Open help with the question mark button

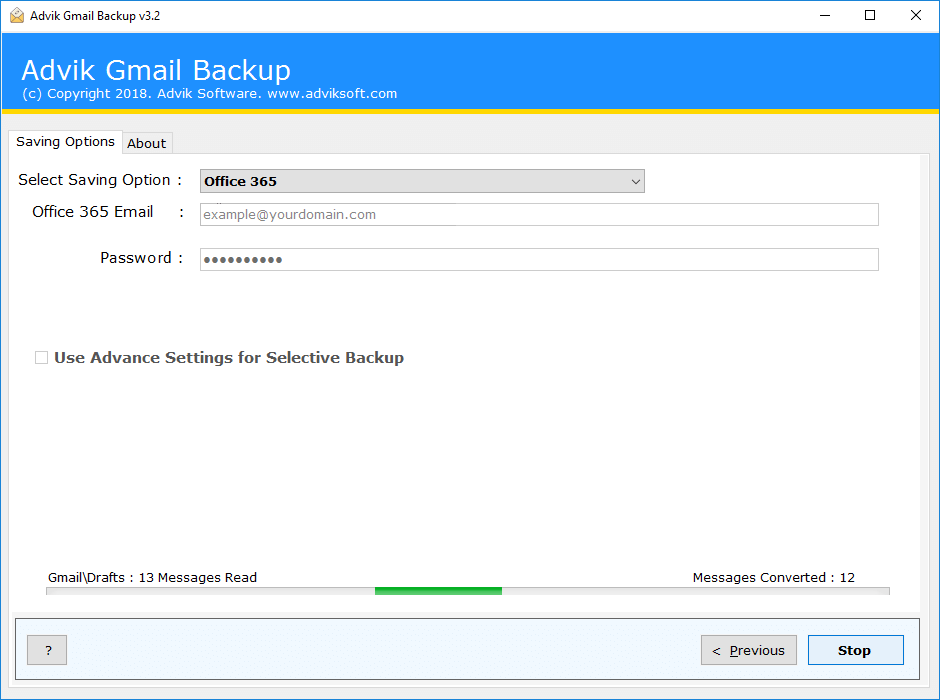point(47,650)
